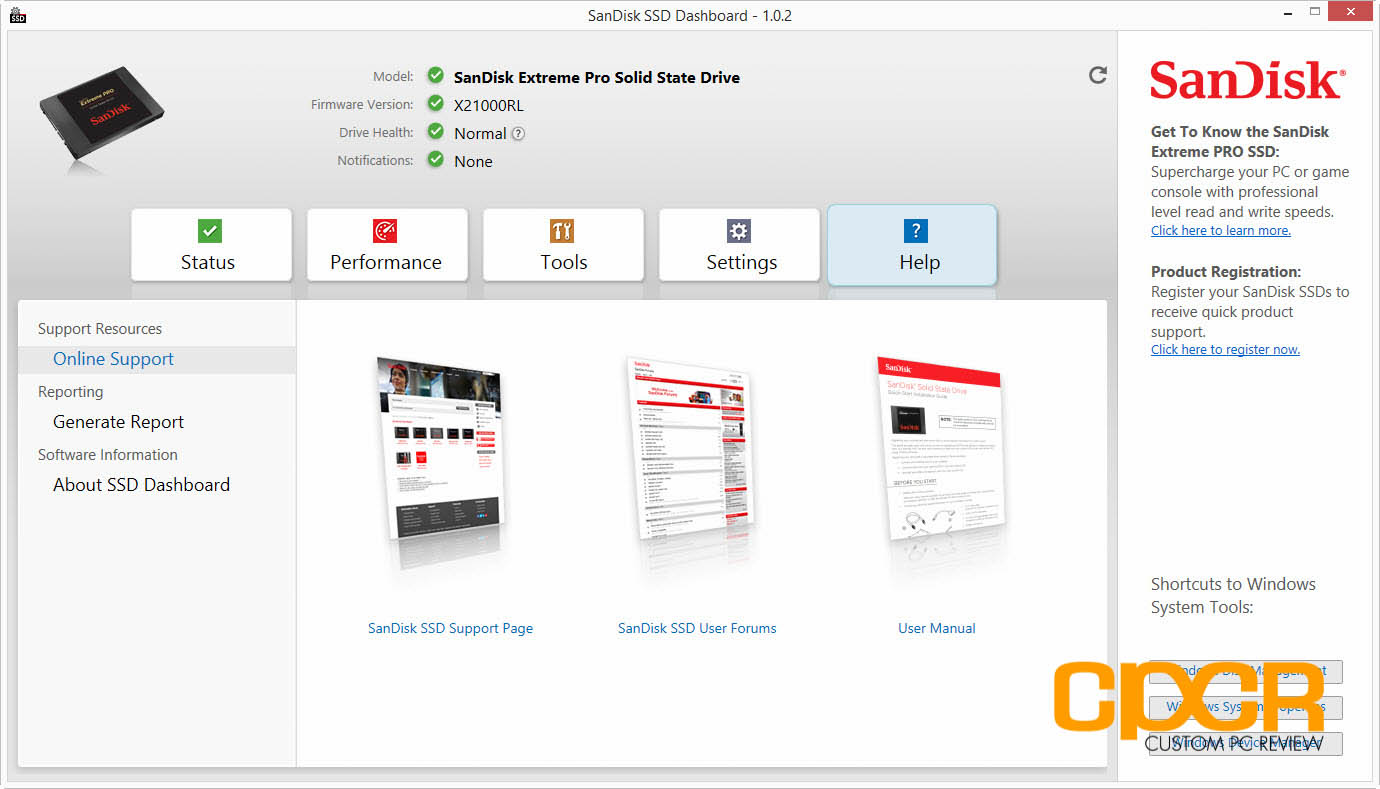Click the Windows Device Manager shortcut button
The height and width of the screenshot is (789, 1380).
[x=1246, y=743]
